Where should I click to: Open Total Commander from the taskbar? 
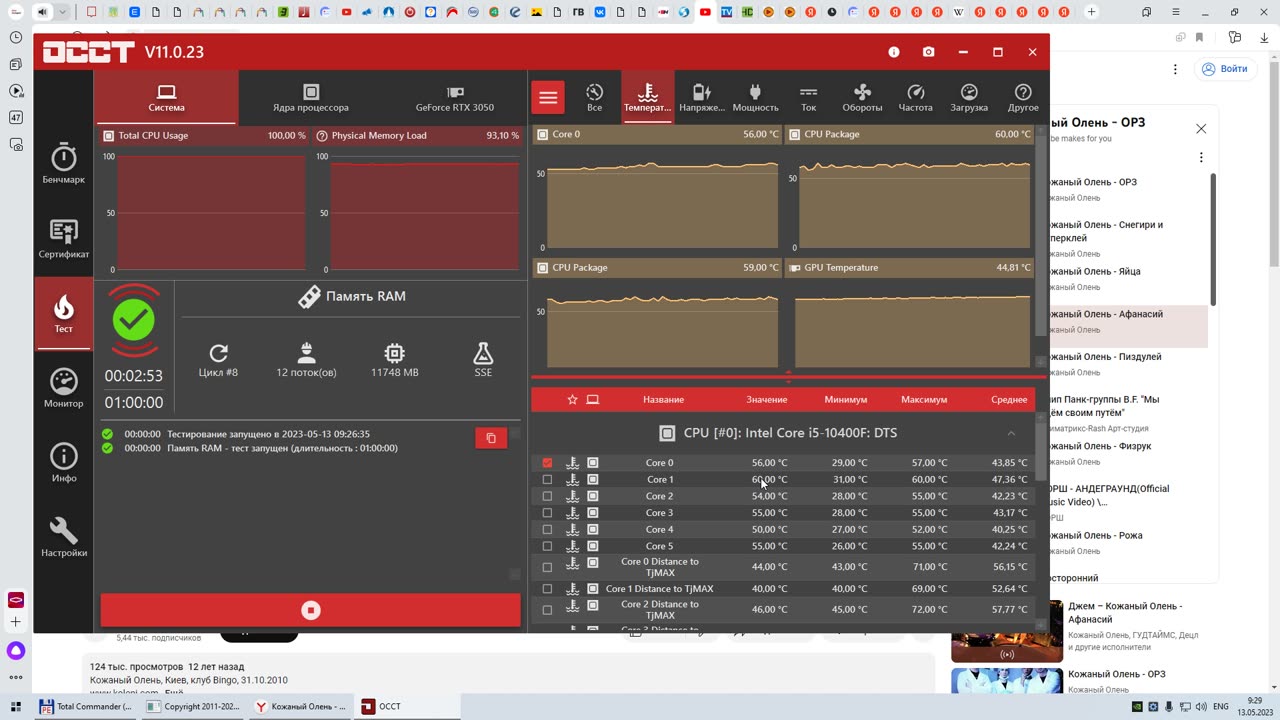pos(85,706)
